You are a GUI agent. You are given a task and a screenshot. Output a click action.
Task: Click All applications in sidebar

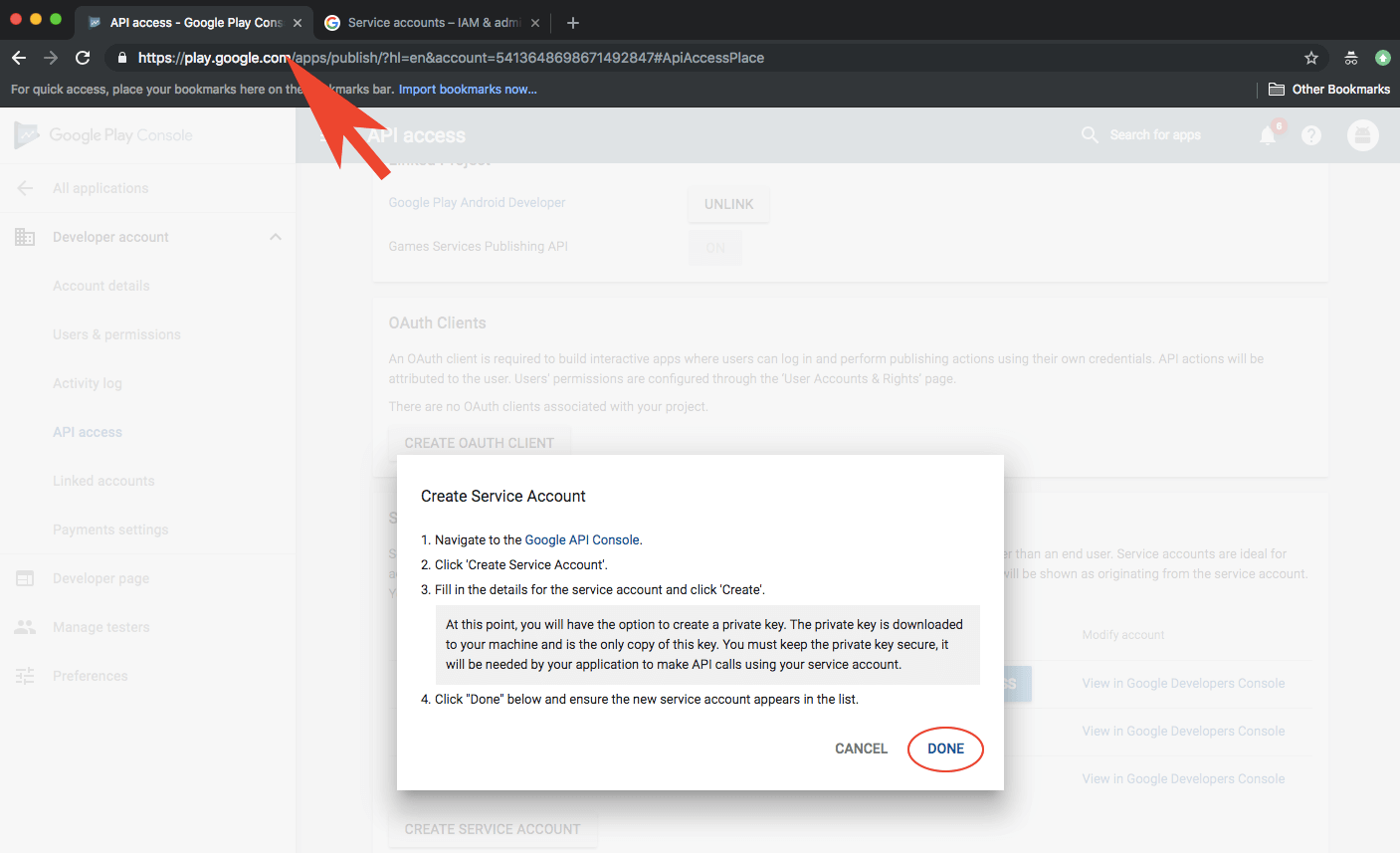coord(100,188)
